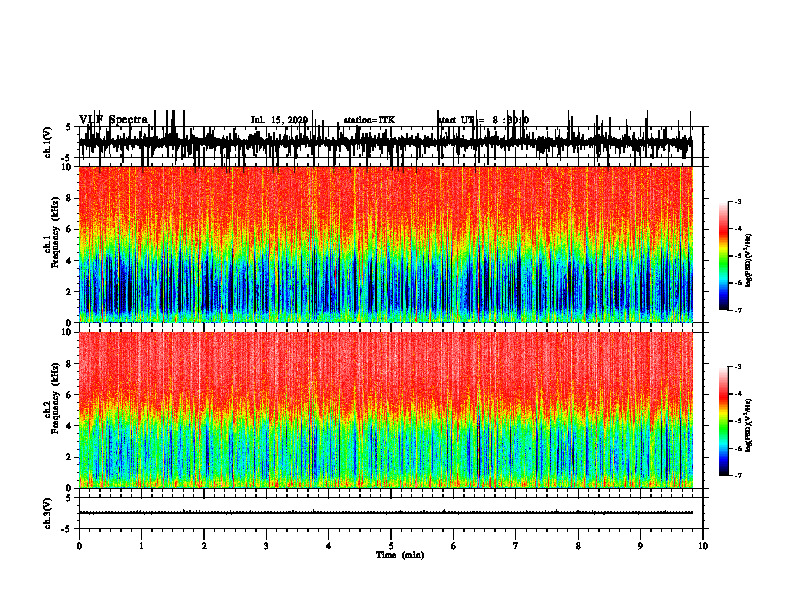Click the ch.2 colorbar log(PSD) unit label
Image resolution: width=792 pixels, height=612 pixels.
coord(749,424)
